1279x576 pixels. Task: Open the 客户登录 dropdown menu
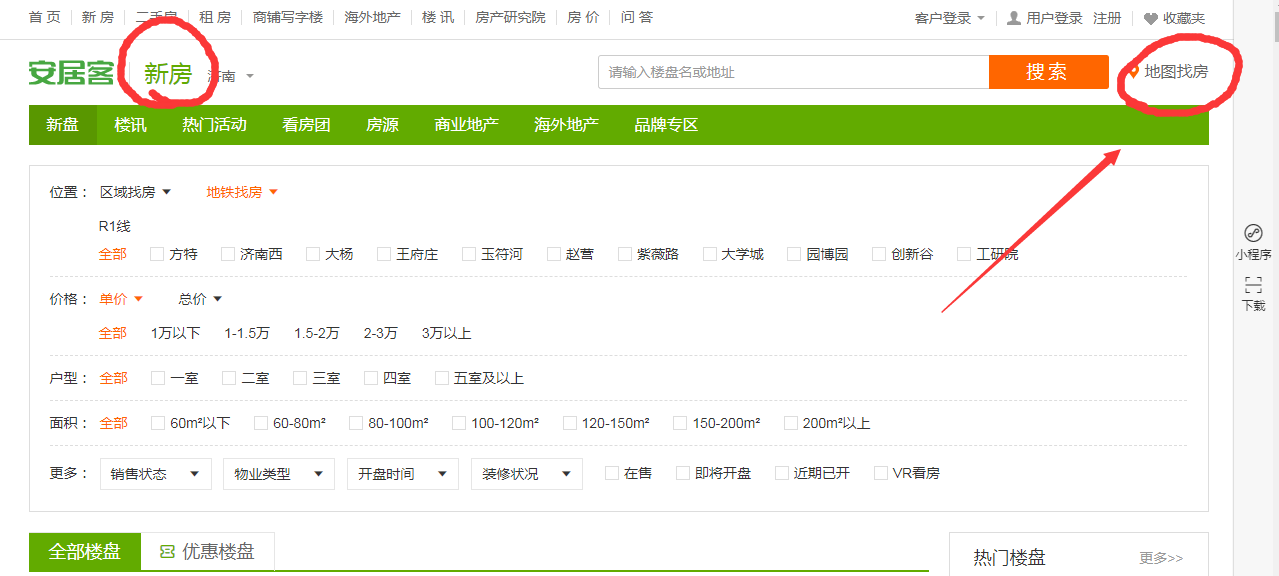point(950,18)
